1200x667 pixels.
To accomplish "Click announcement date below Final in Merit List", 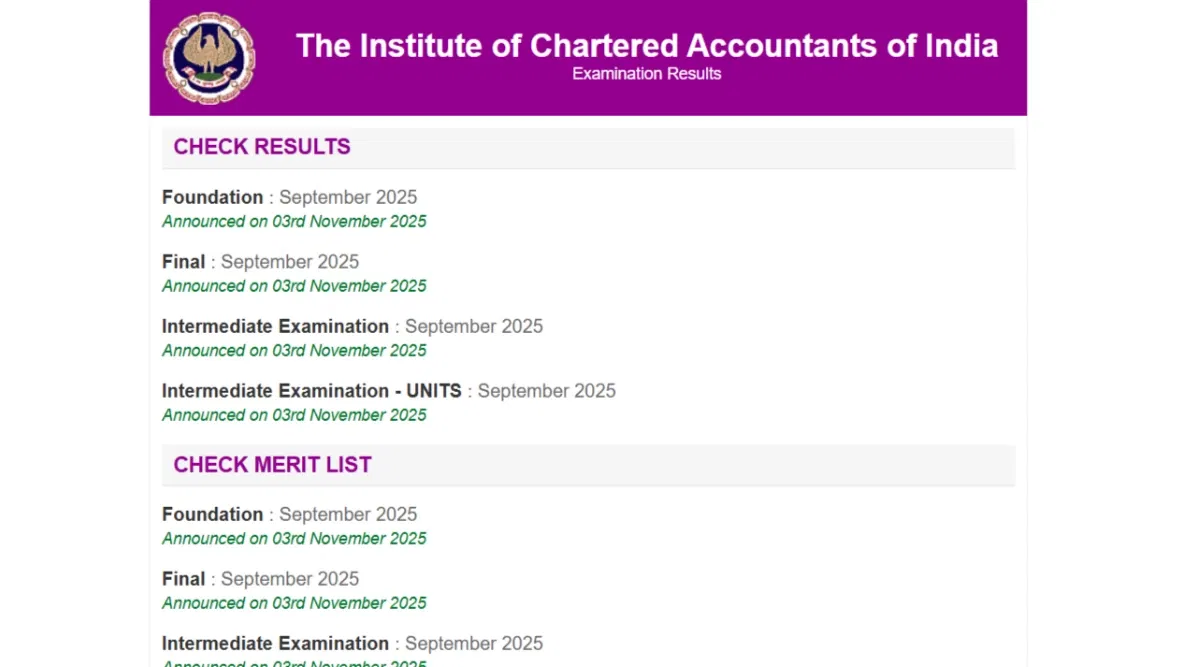I will (x=294, y=603).
